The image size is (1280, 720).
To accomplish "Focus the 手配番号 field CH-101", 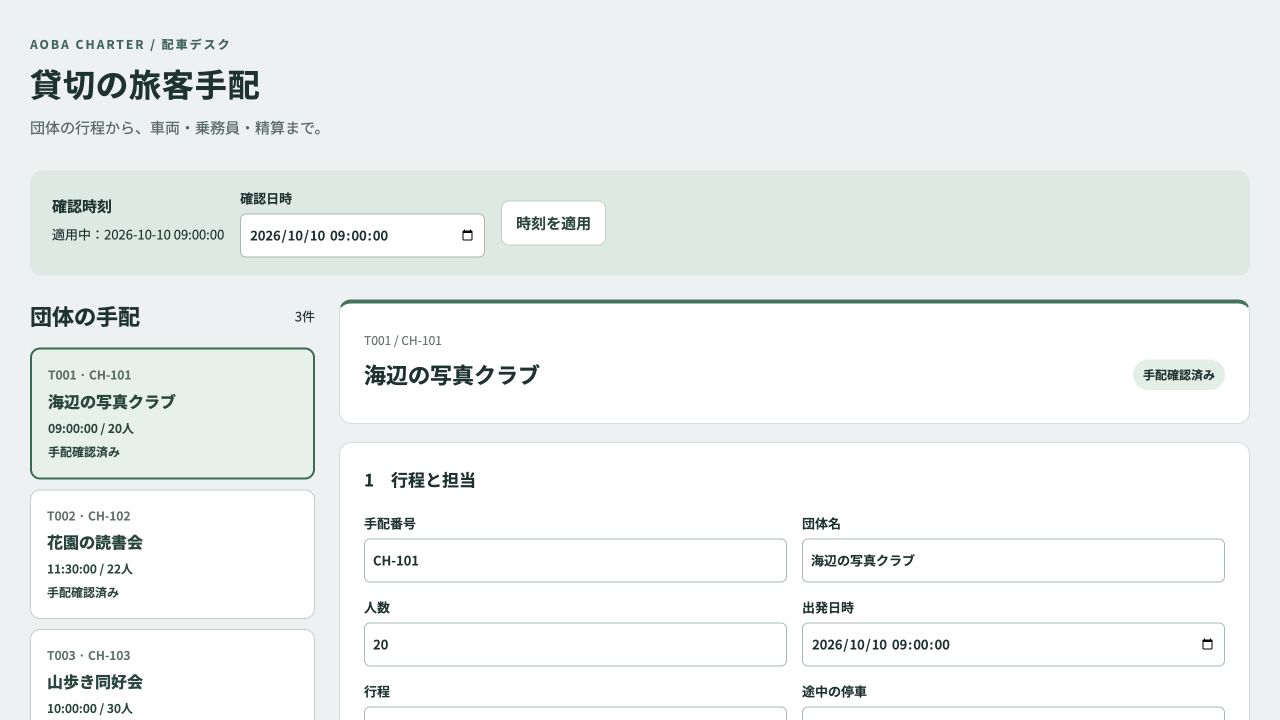I will (x=575, y=561).
